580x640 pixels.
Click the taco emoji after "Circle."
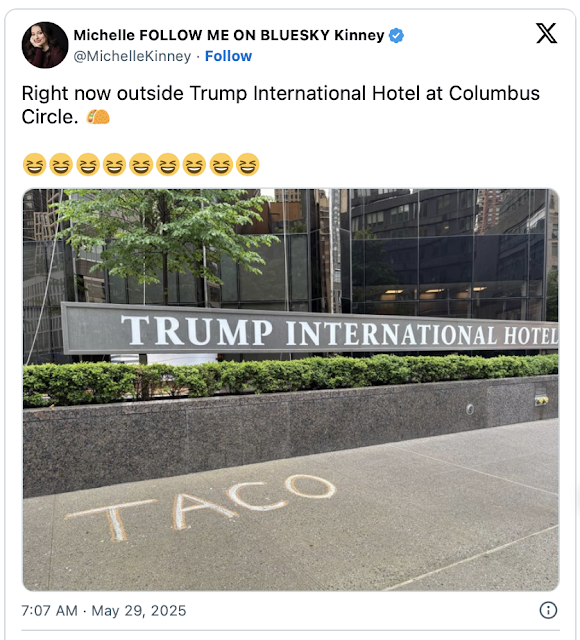coord(98,117)
